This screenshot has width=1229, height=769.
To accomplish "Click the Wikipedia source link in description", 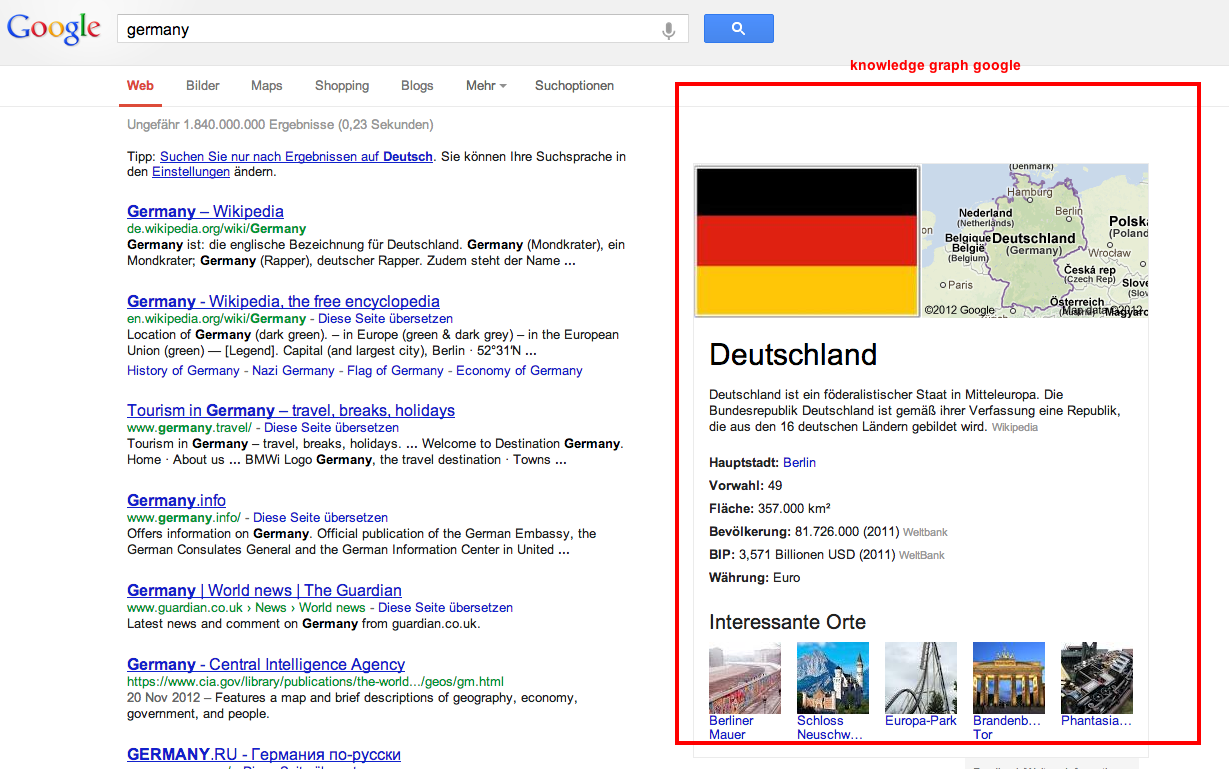I will point(1015,427).
